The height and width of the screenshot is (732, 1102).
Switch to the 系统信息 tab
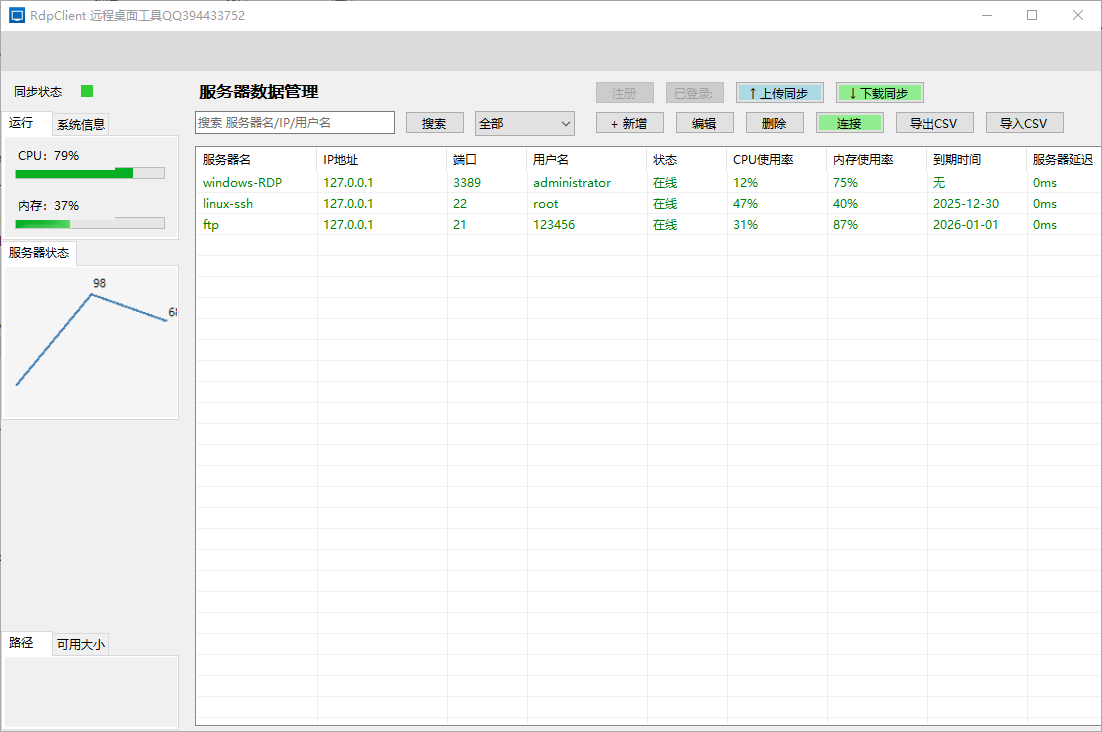(79, 124)
